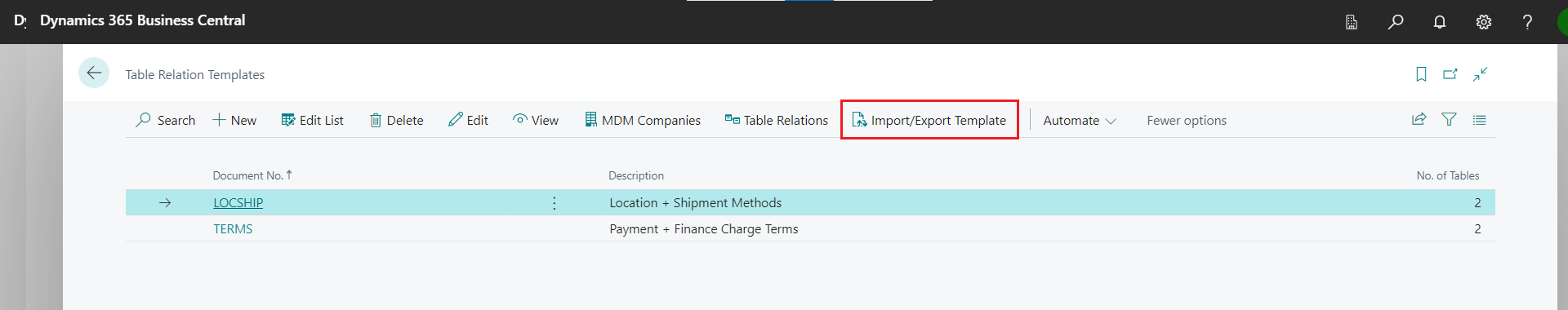Open the LOCSHIP template link
The image size is (1568, 310).
point(238,202)
